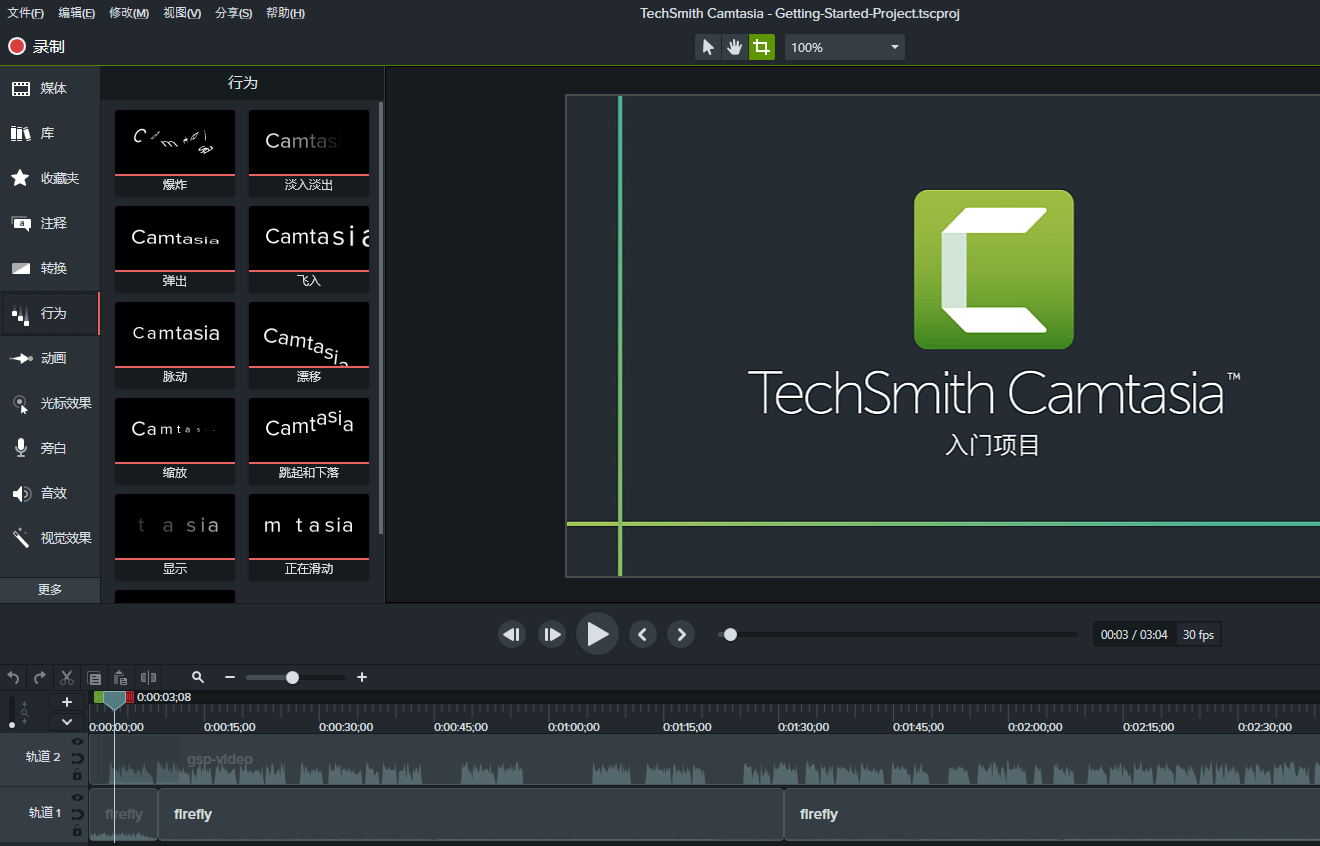Image resolution: width=1320 pixels, height=846 pixels.
Task: Collapse tracks with the chevron below the plus
Action: [x=67, y=722]
